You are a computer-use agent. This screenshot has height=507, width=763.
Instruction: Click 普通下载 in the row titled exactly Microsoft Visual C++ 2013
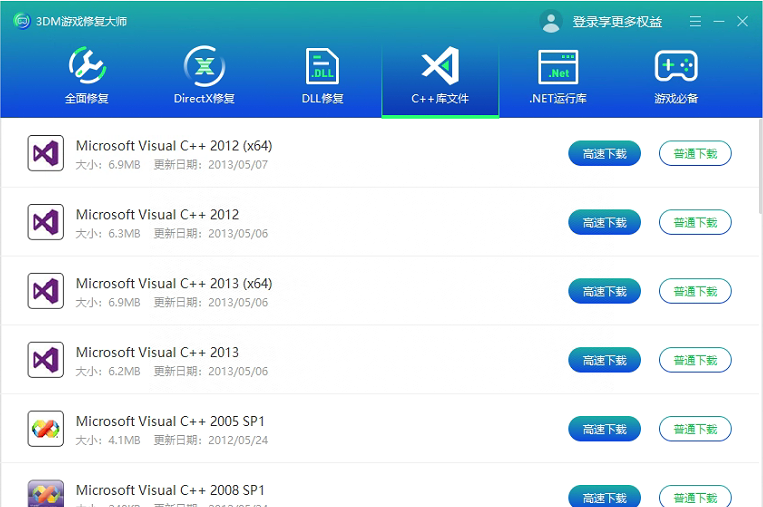point(695,360)
